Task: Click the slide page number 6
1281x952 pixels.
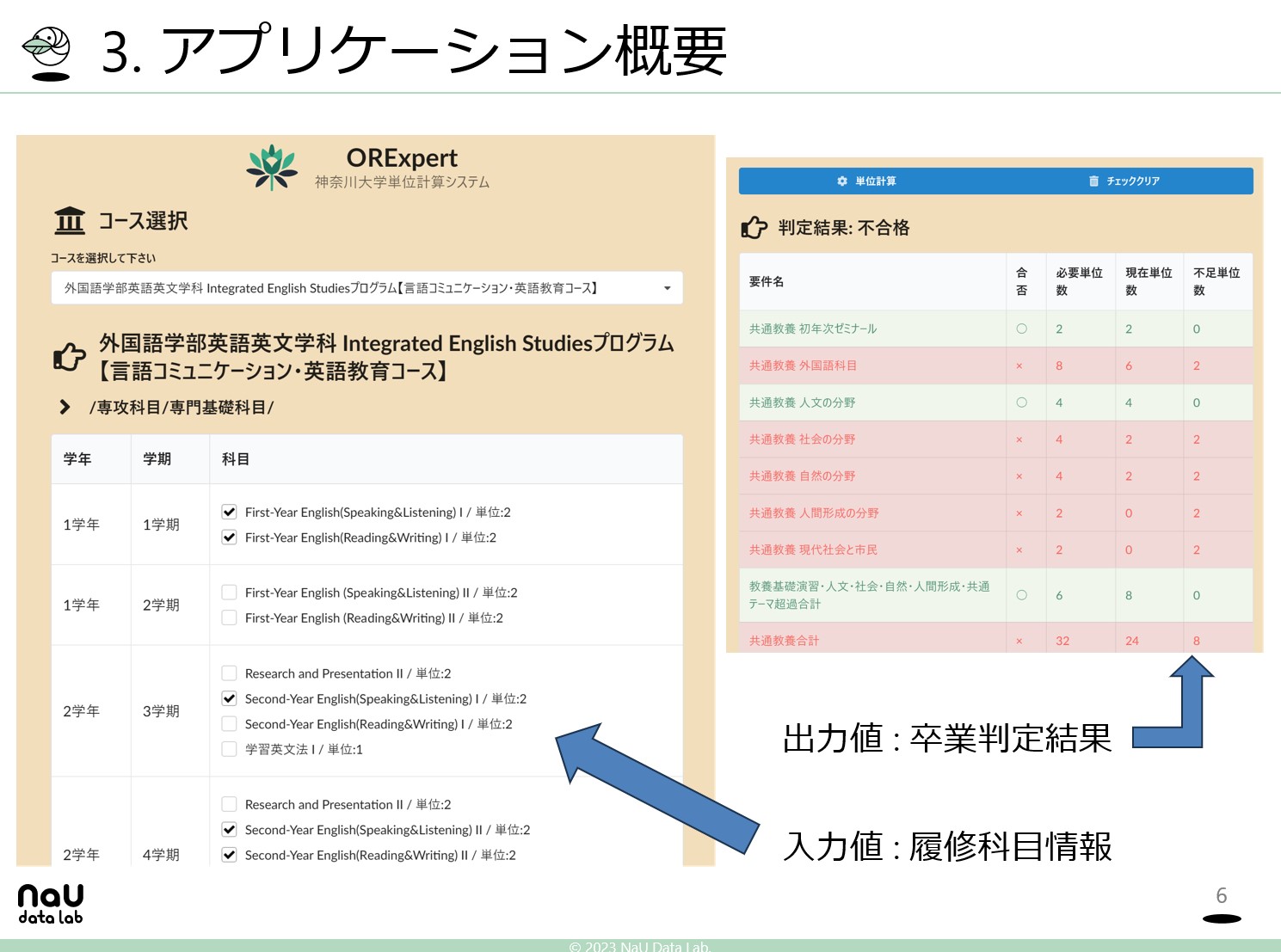Action: click(x=1221, y=896)
